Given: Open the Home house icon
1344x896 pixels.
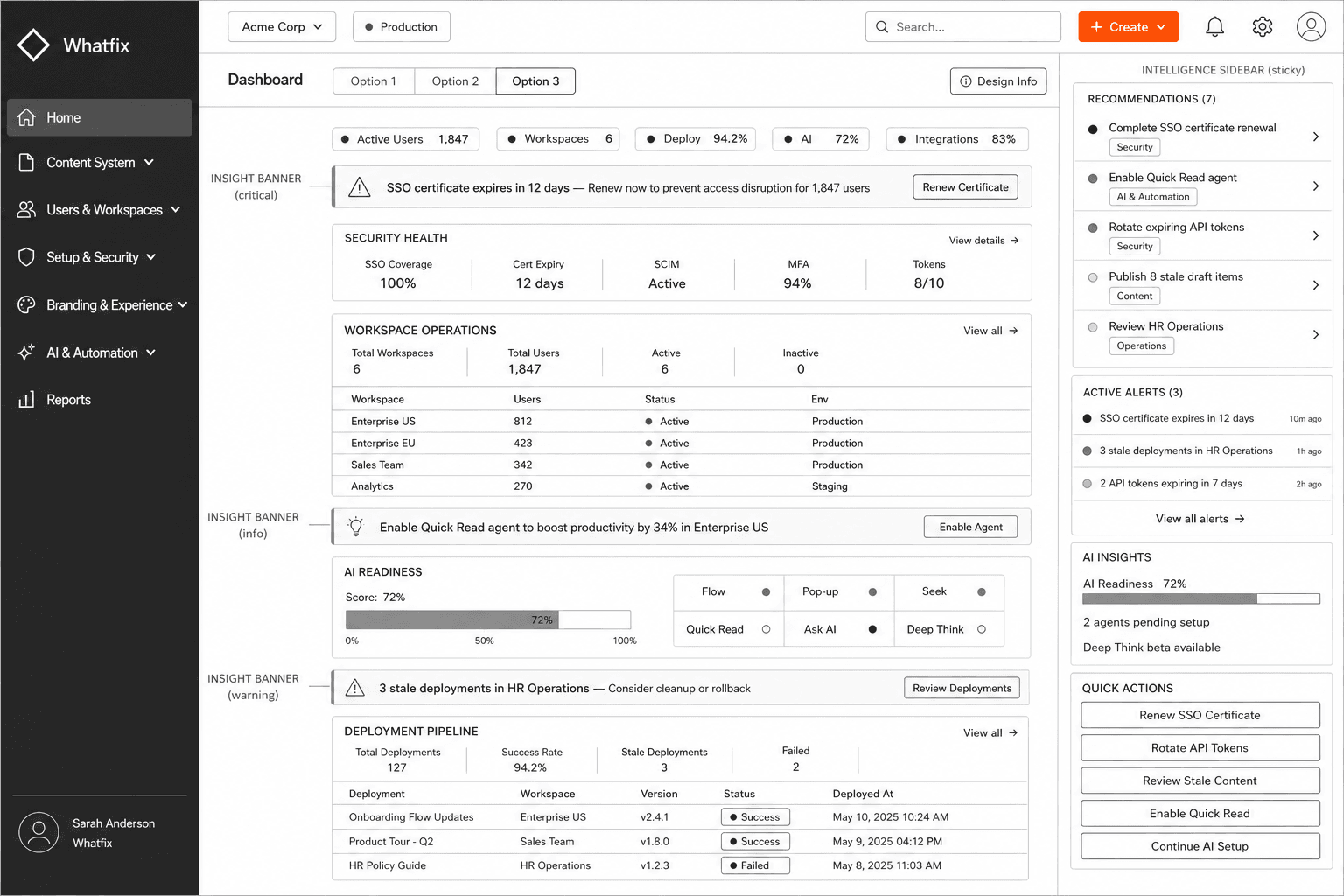Looking at the screenshot, I should (26, 117).
